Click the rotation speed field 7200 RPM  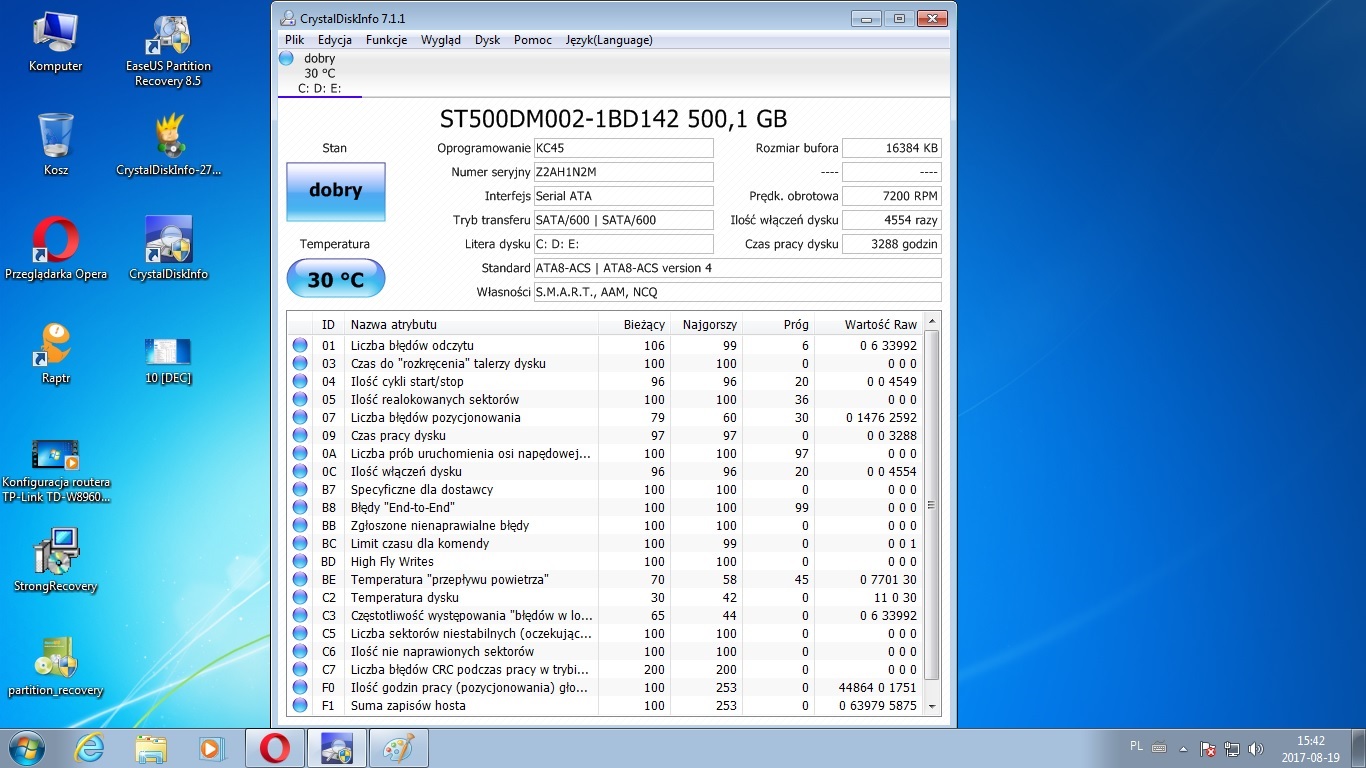tap(892, 196)
